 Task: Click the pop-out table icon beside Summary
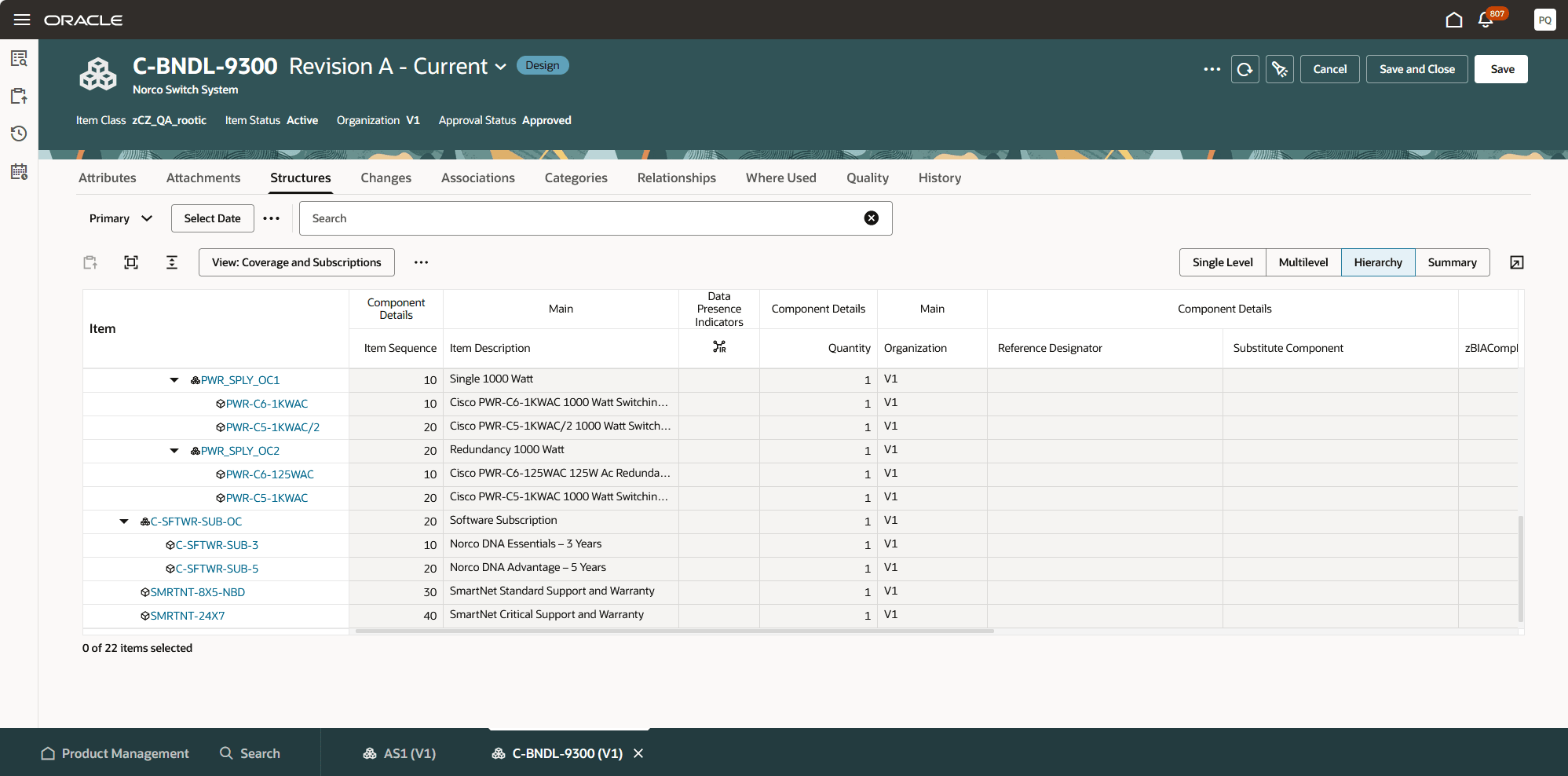pos(1517,262)
